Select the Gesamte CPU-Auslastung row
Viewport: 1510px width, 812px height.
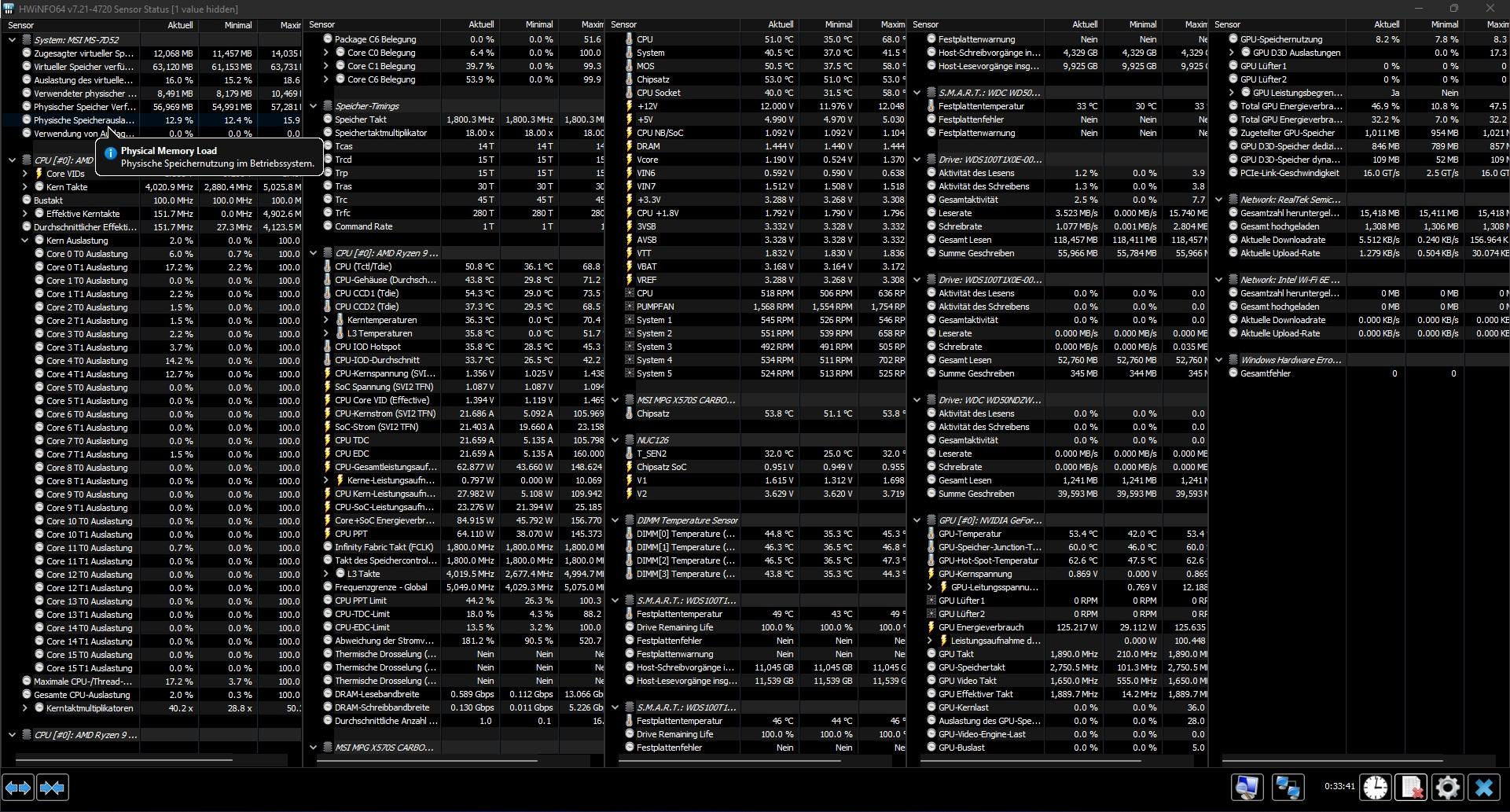pos(152,695)
